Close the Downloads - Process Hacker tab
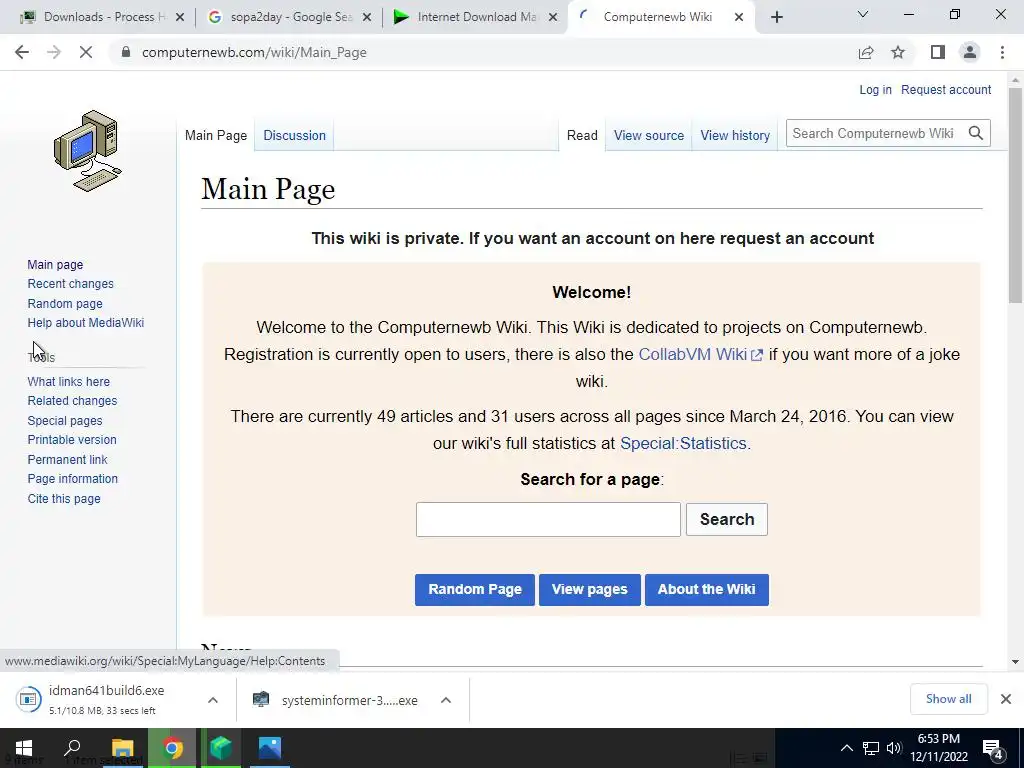This screenshot has height=768, width=1024. [180, 17]
